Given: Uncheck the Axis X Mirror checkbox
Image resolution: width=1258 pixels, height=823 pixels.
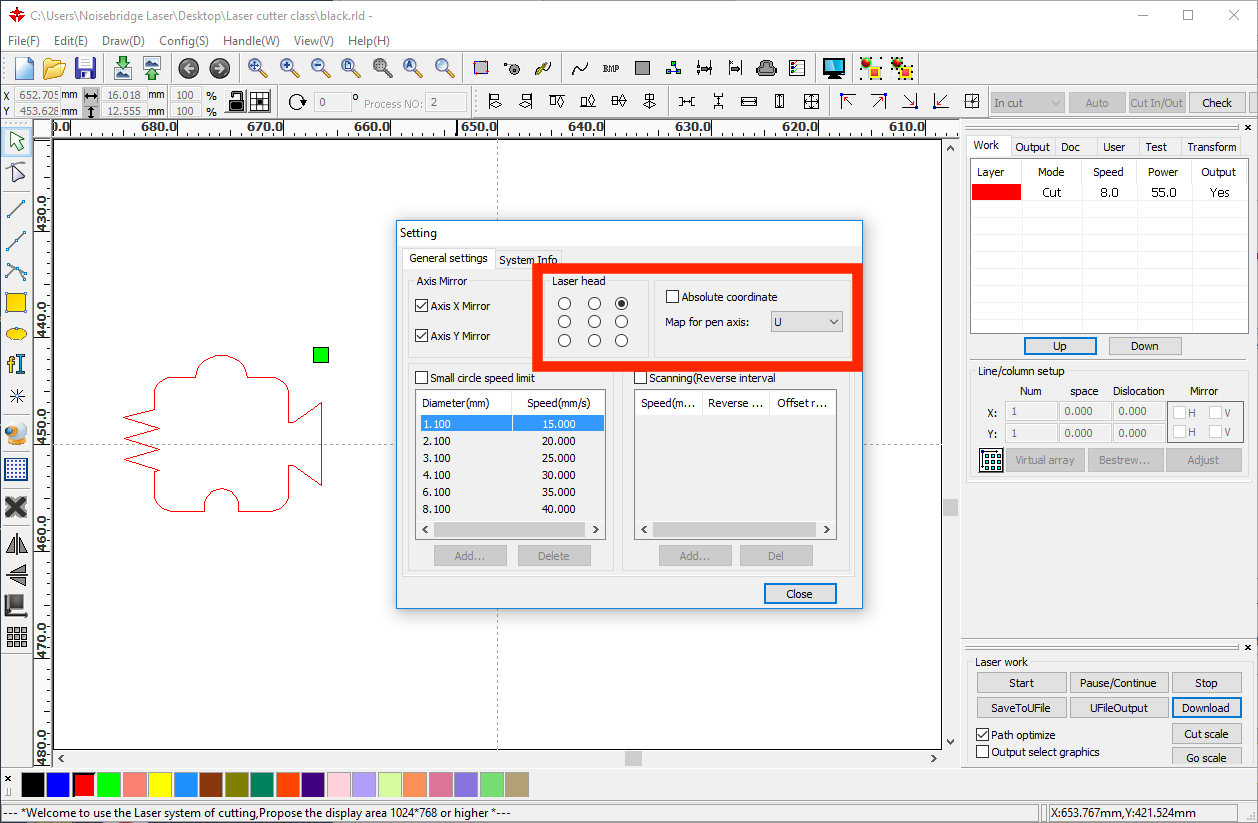Looking at the screenshot, I should click(421, 306).
